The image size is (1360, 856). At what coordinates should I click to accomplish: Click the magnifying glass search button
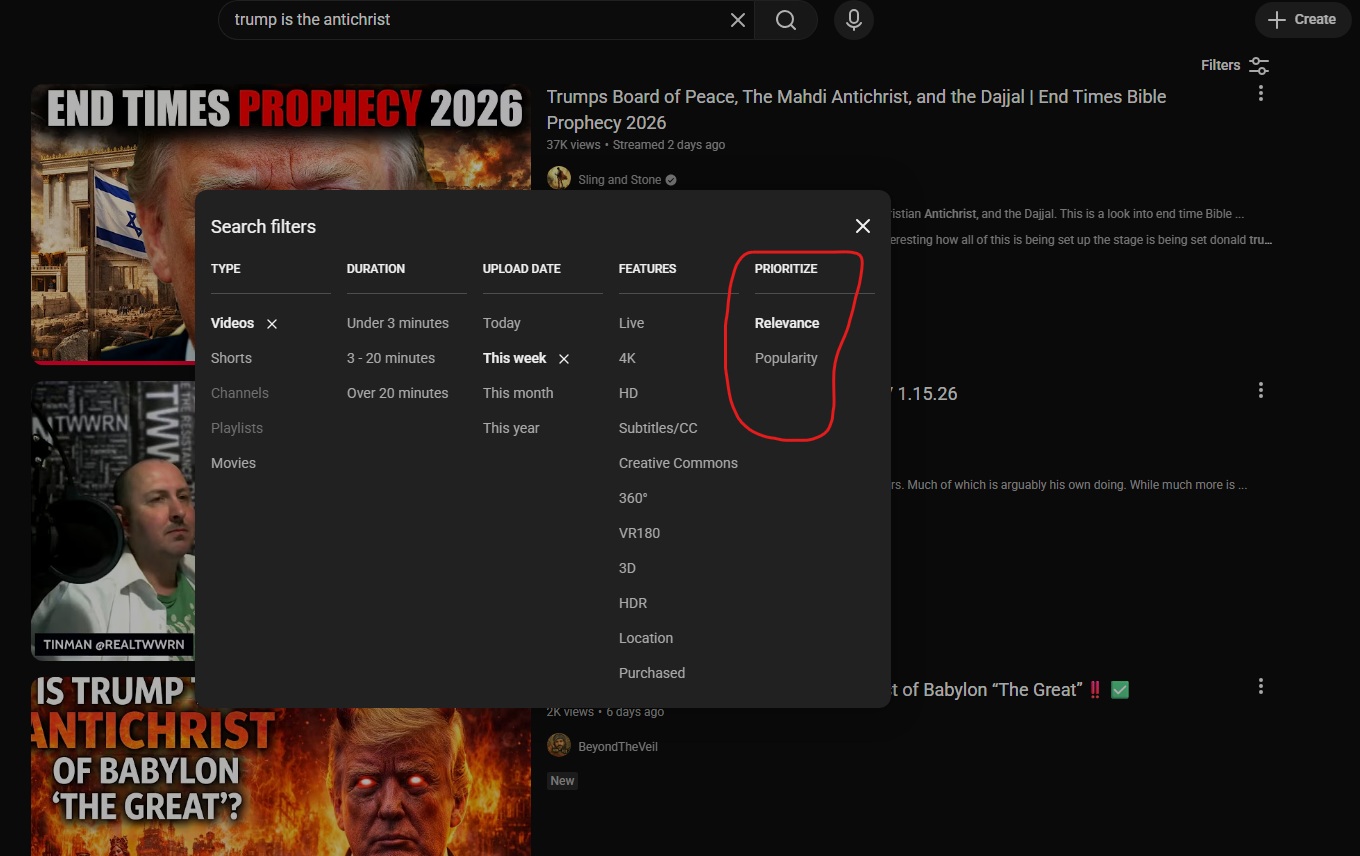click(786, 20)
